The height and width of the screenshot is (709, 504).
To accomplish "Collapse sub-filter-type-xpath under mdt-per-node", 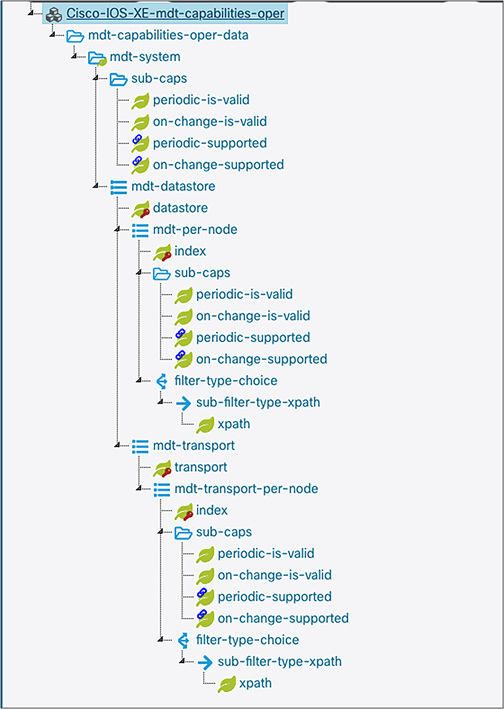I will pos(160,402).
